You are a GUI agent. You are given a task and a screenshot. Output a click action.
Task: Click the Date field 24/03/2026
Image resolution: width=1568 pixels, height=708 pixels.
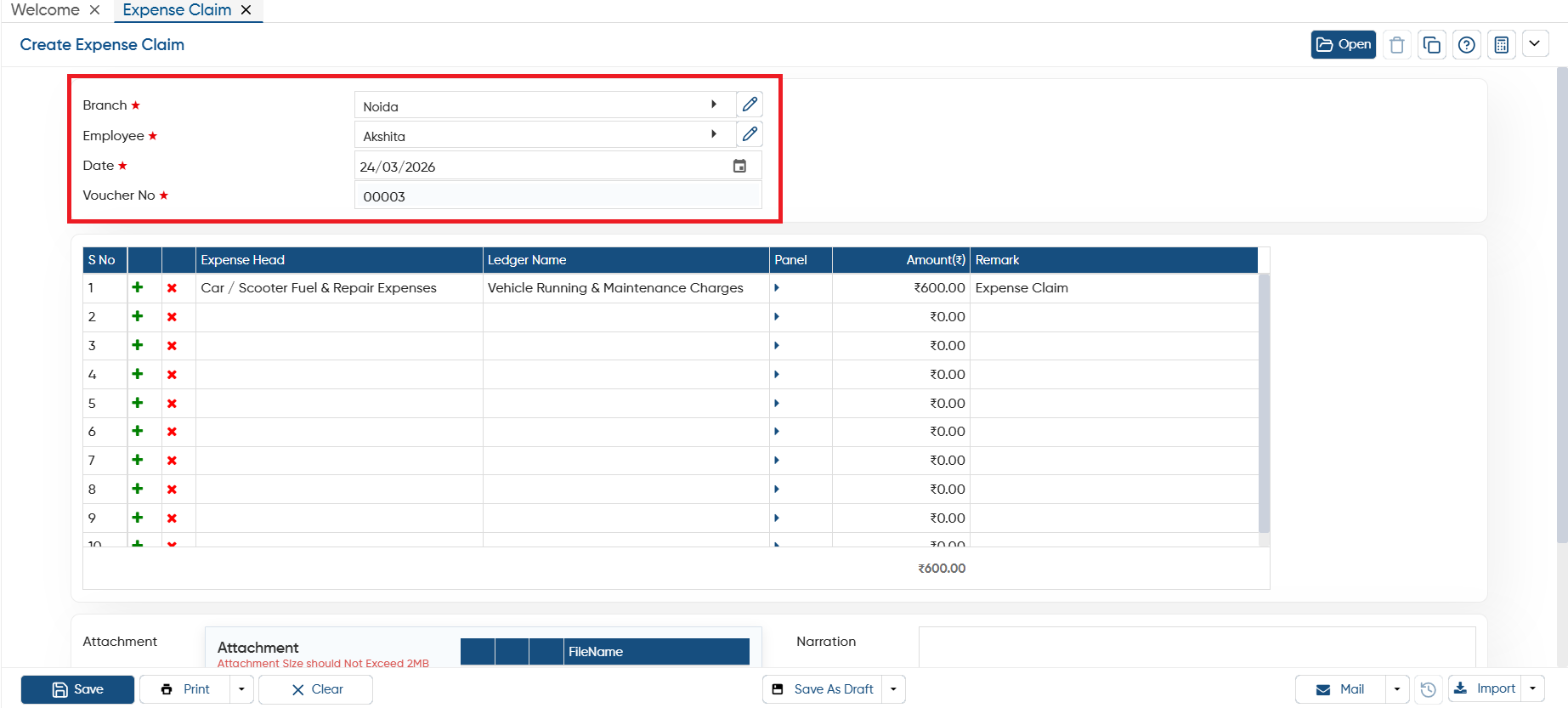tap(558, 166)
